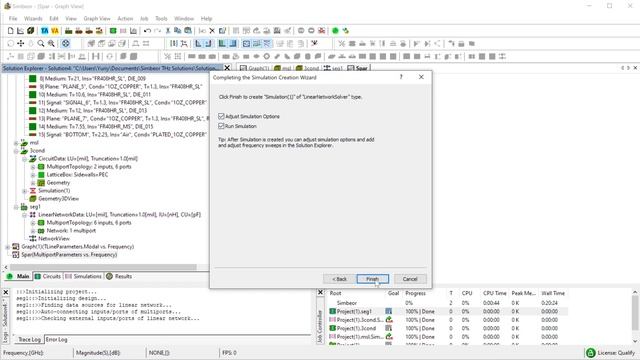This screenshot has width=640, height=360.
Task: Open the Graph View menu
Action: pyautogui.click(x=97, y=18)
